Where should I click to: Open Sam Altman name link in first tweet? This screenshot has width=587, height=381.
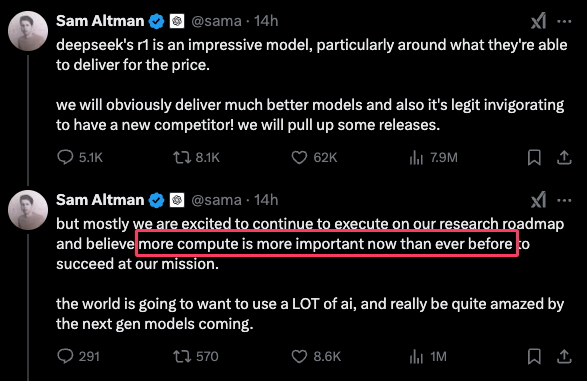(100, 21)
